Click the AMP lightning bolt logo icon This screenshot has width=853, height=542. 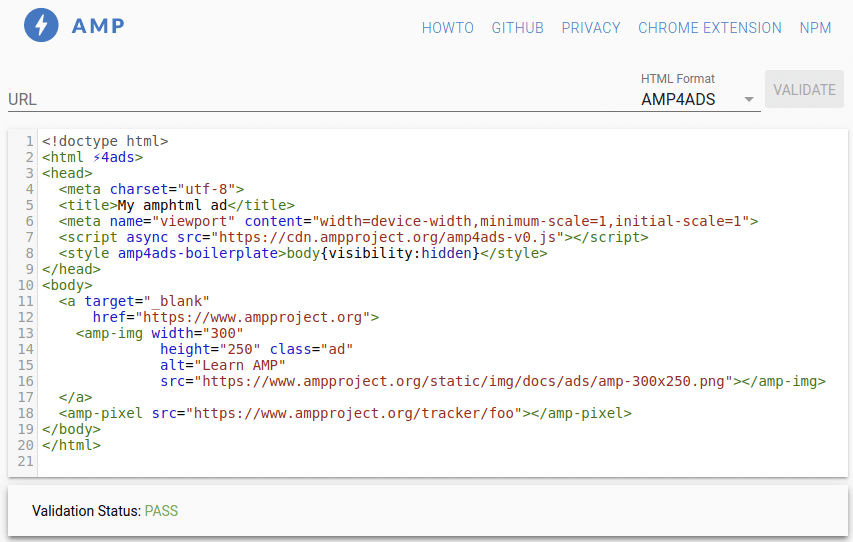pyautogui.click(x=41, y=25)
